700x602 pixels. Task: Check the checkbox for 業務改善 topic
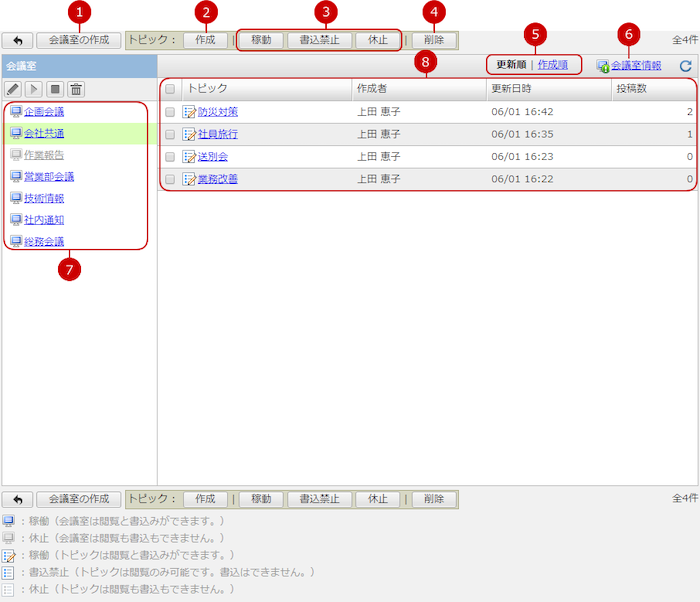170,179
